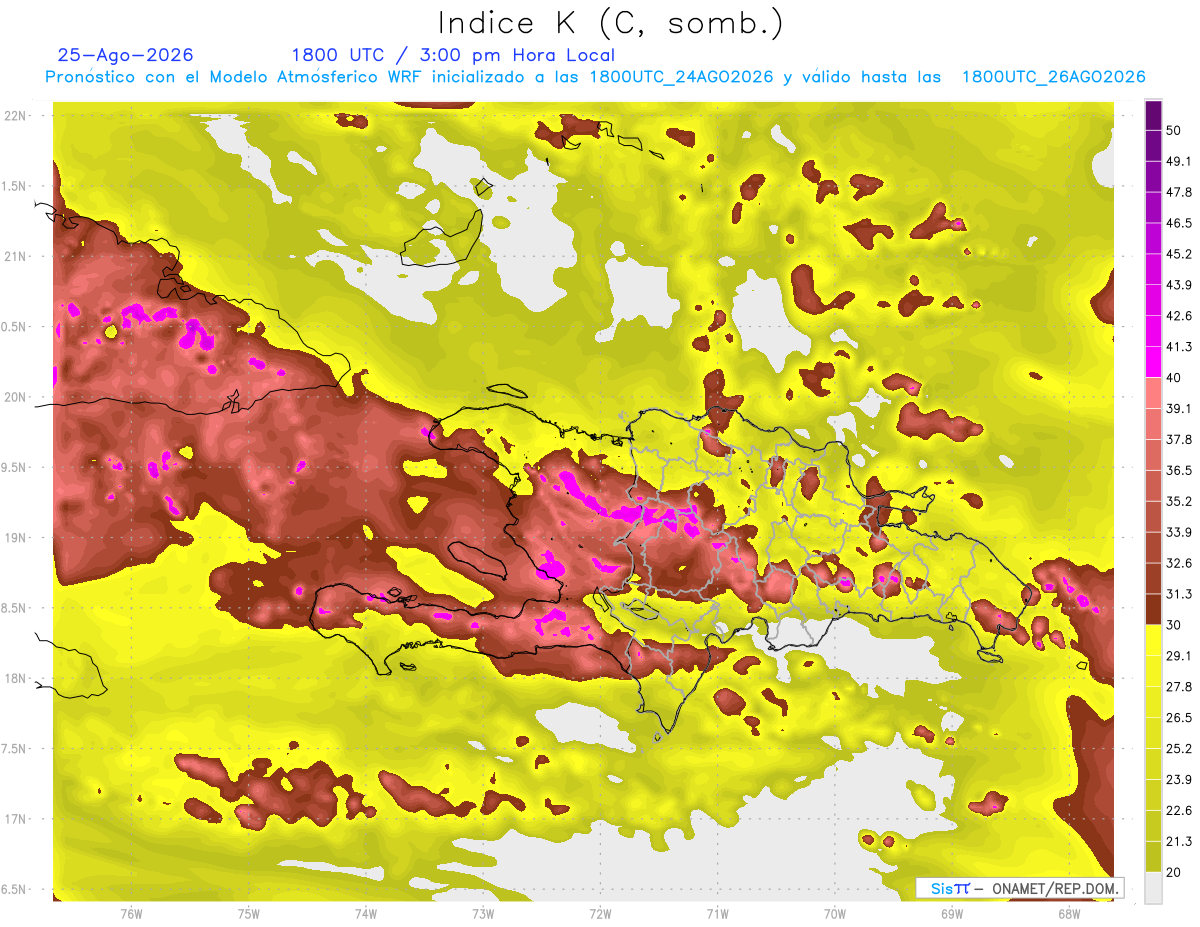Click the colorbar value '29.1'
The image size is (1200, 927).
click(1178, 655)
